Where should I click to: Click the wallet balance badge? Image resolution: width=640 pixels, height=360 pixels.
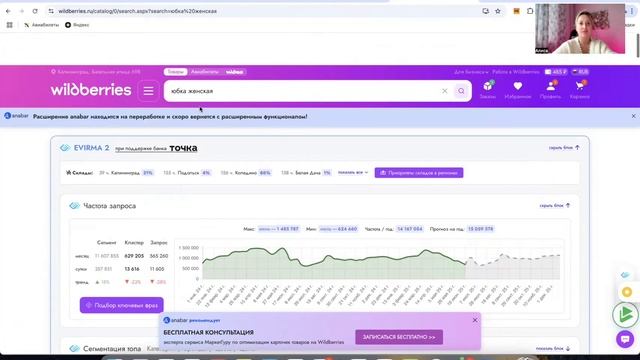[556, 72]
